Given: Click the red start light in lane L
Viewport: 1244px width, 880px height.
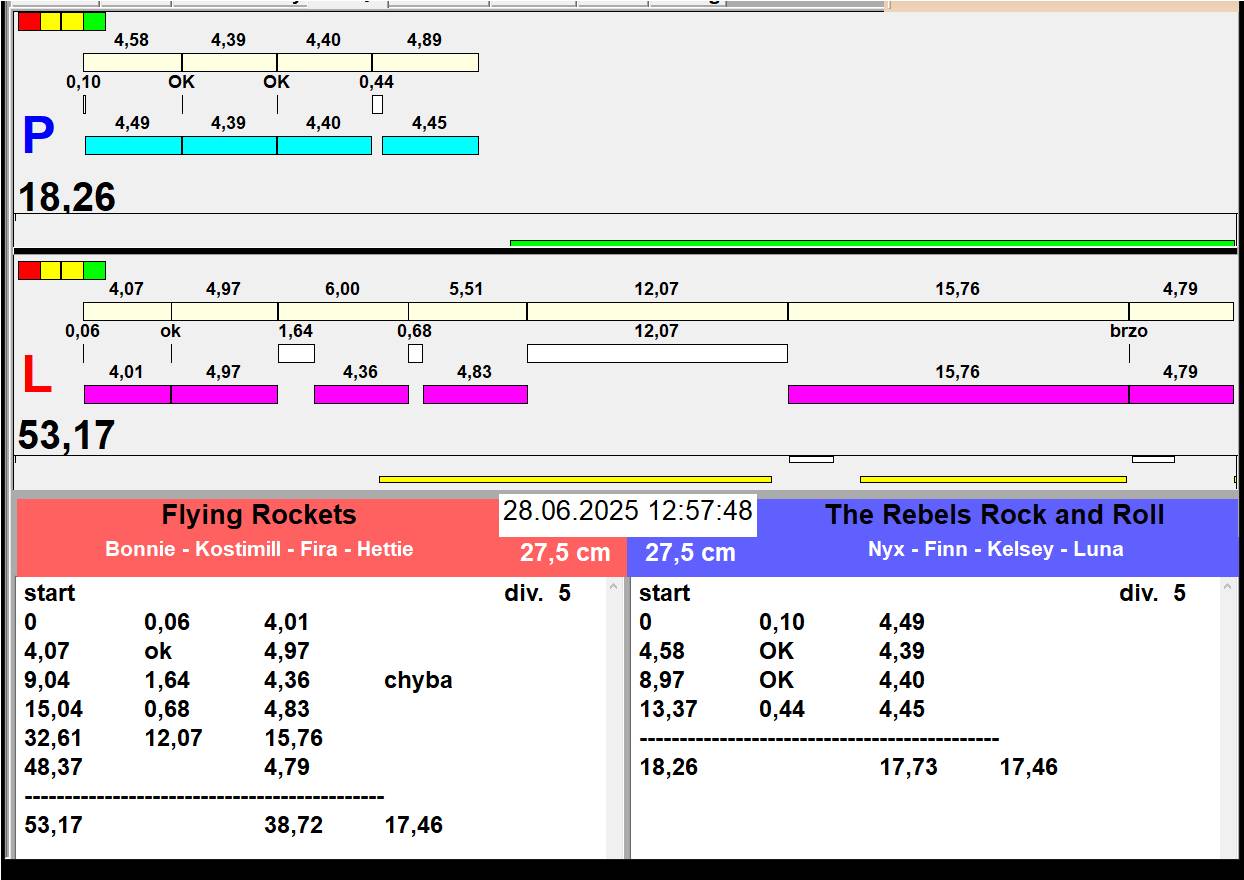Looking at the screenshot, I should (29, 270).
